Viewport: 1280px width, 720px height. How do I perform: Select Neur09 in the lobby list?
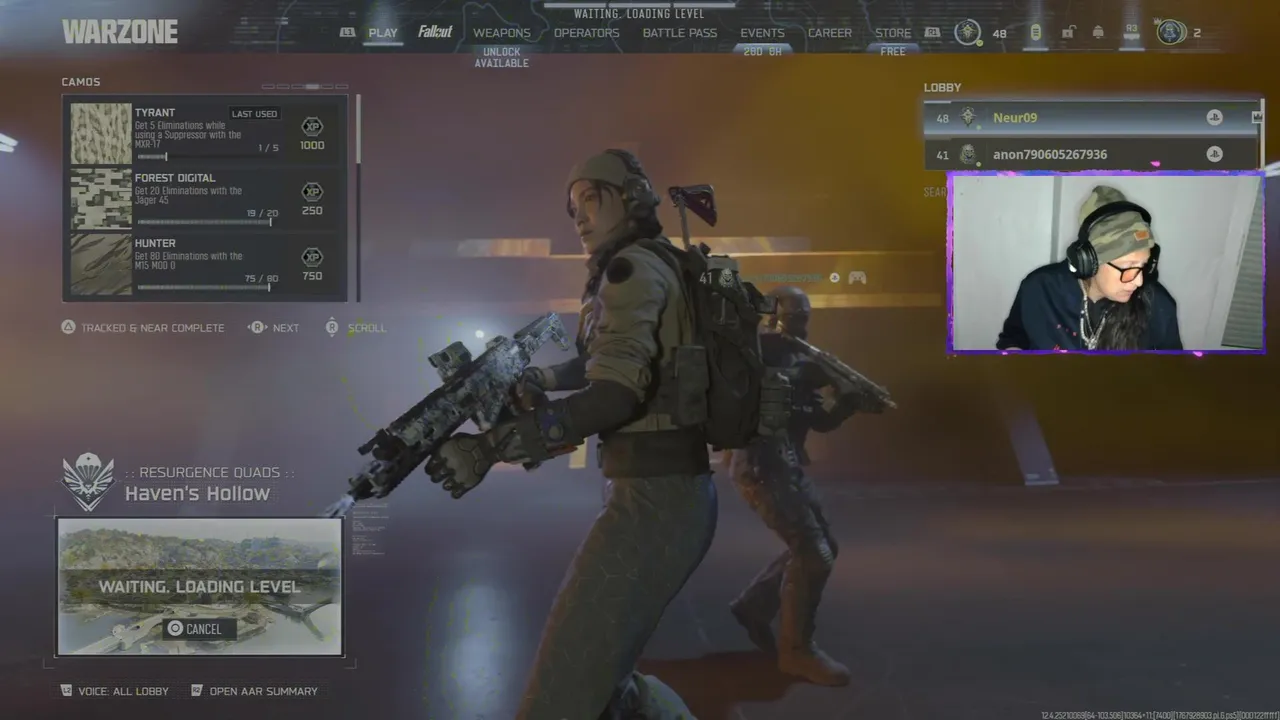pyautogui.click(x=1093, y=117)
